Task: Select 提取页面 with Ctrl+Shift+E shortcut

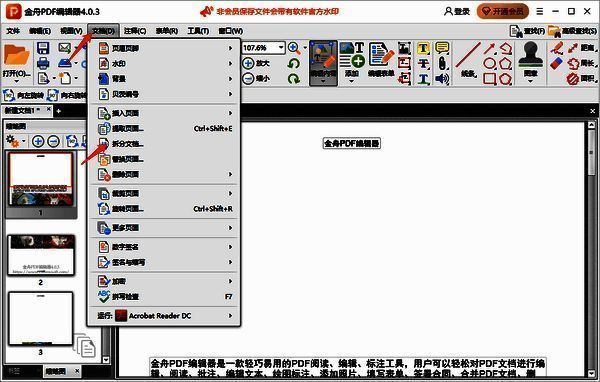Action: tap(165, 129)
